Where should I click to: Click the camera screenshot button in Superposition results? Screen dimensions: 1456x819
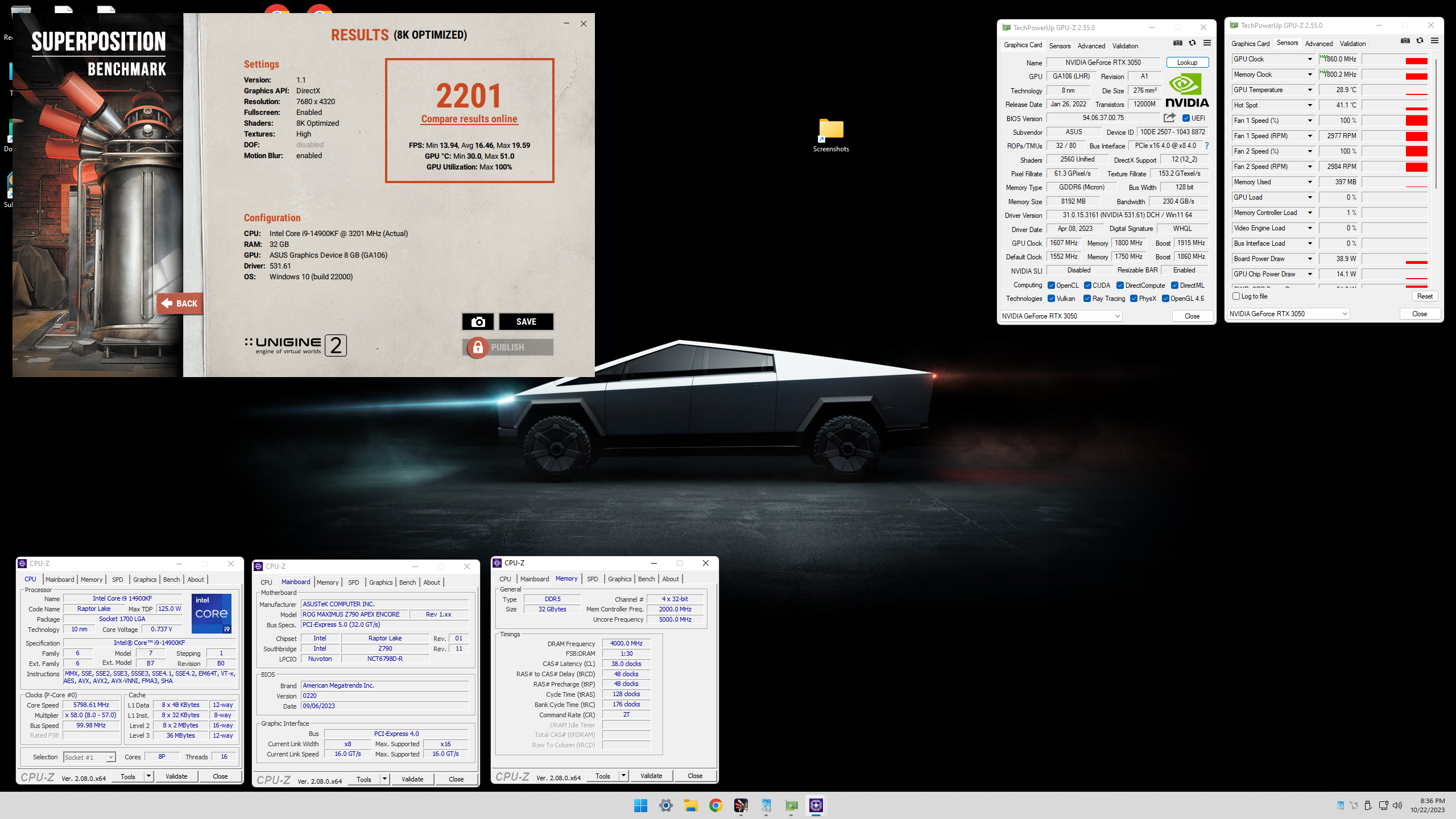[x=478, y=321]
